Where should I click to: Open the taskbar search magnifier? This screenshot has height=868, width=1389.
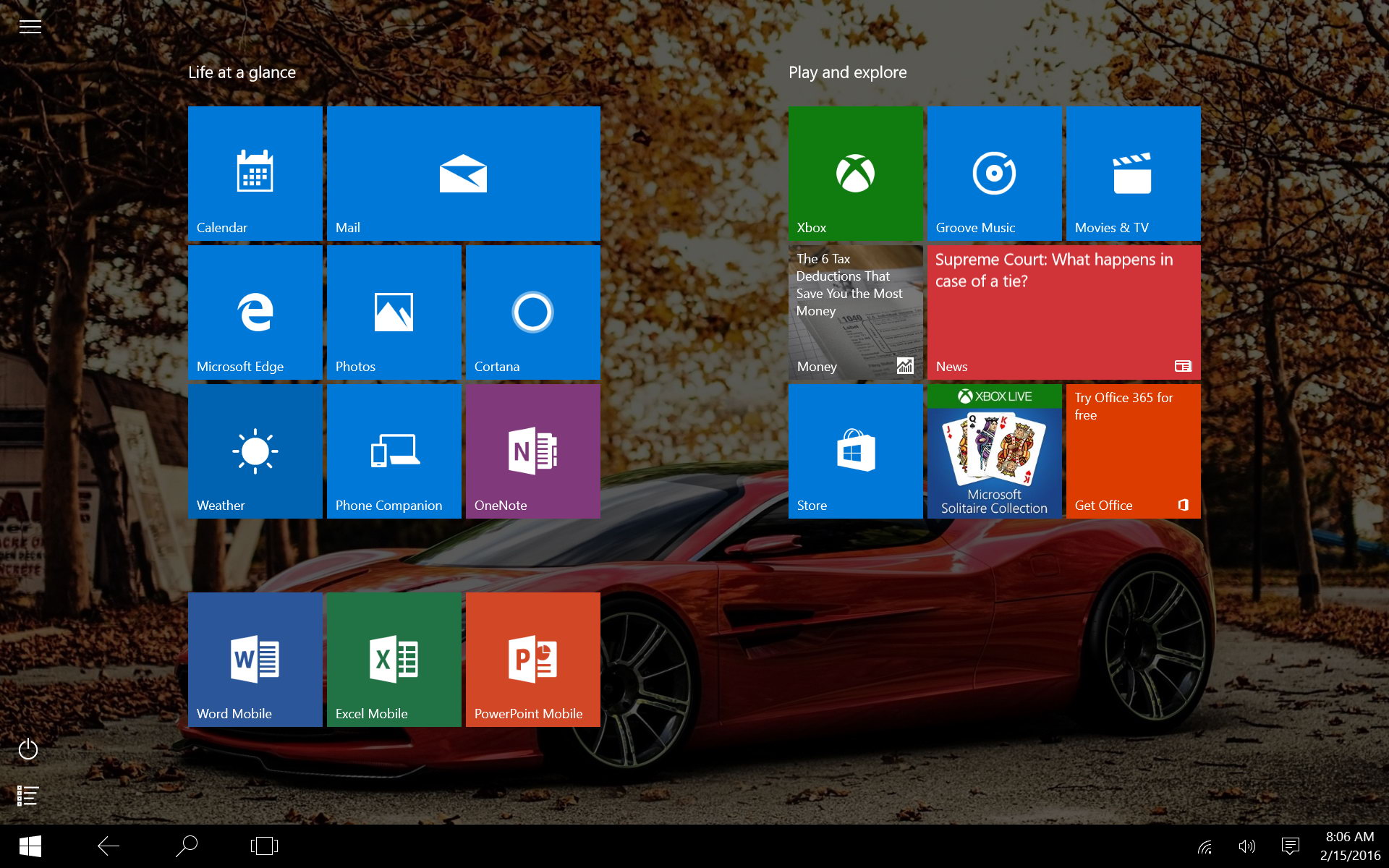[187, 846]
